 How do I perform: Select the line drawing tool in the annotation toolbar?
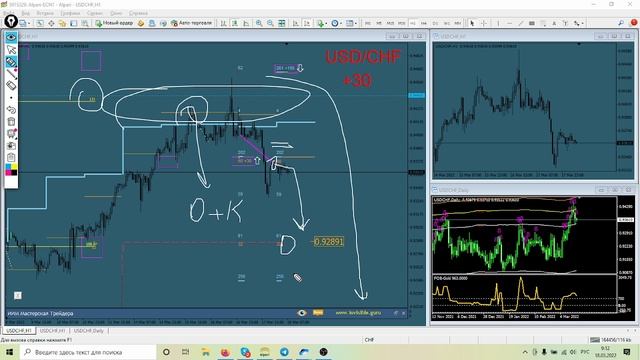click(11, 74)
